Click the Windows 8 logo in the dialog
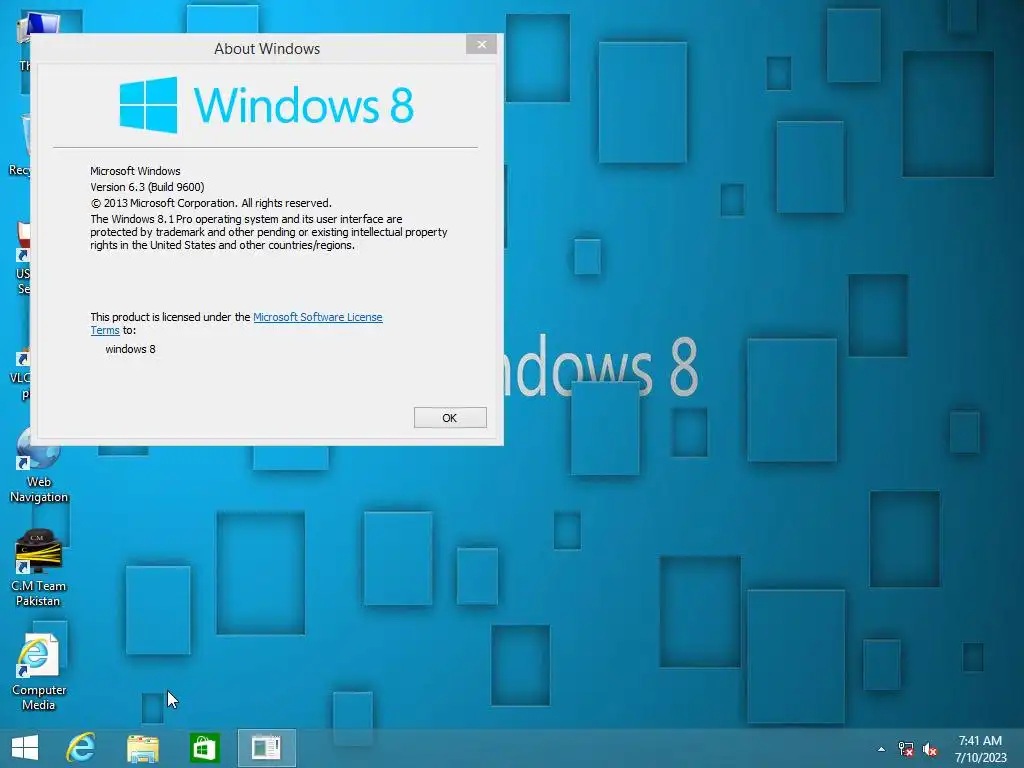1024x768 pixels. tap(266, 104)
